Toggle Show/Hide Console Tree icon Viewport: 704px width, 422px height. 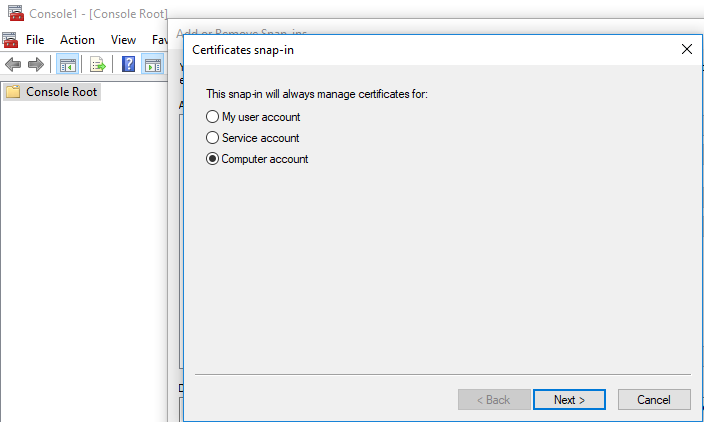tap(68, 65)
